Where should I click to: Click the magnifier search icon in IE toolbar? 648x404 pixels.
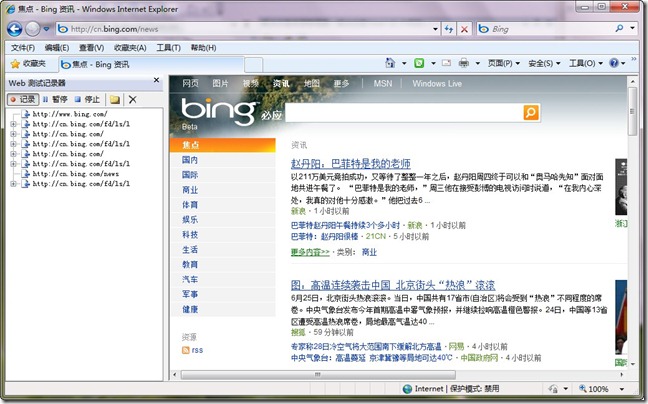tap(619, 28)
